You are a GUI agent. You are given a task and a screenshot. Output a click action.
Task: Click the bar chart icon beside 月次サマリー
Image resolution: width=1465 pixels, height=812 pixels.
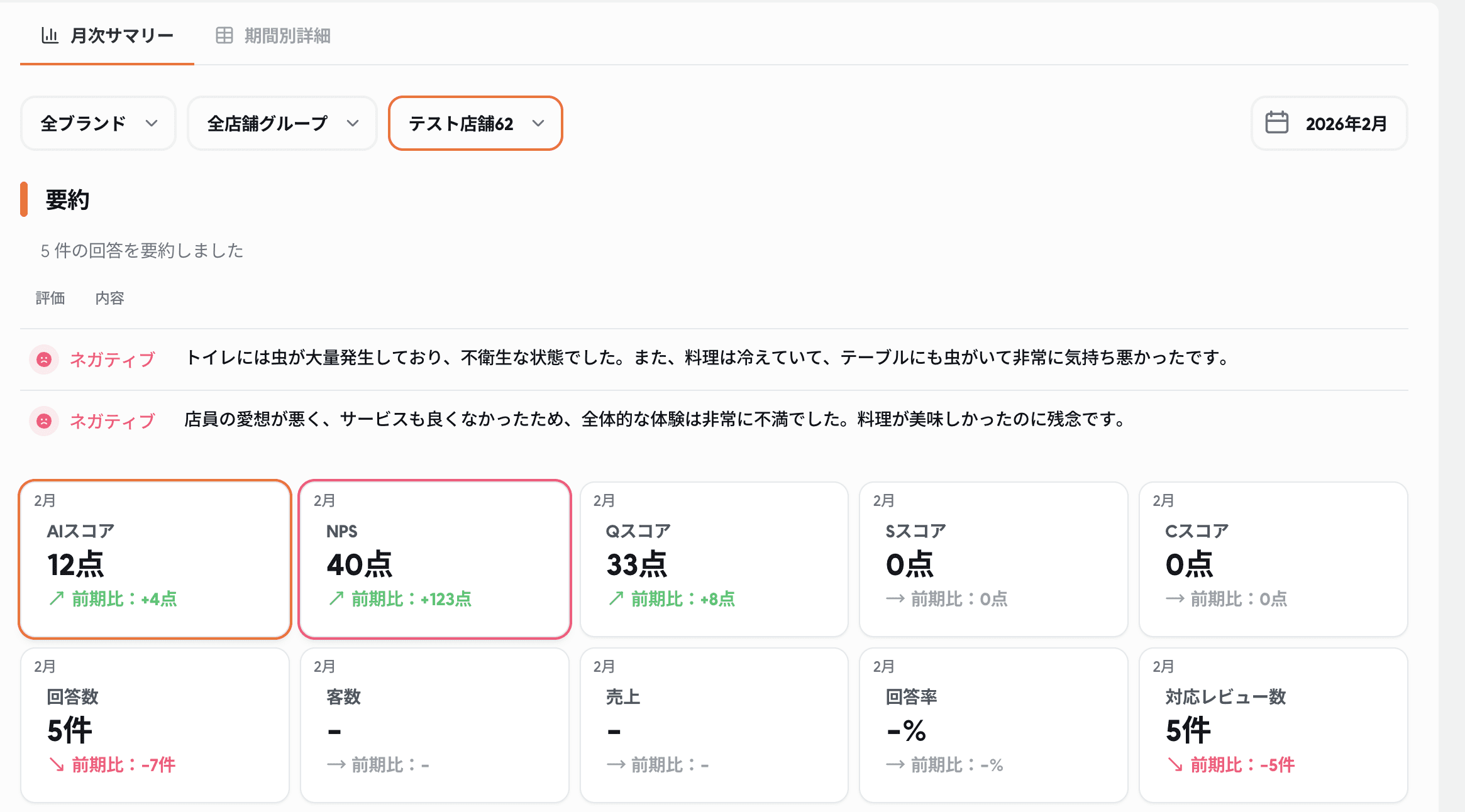[x=50, y=35]
